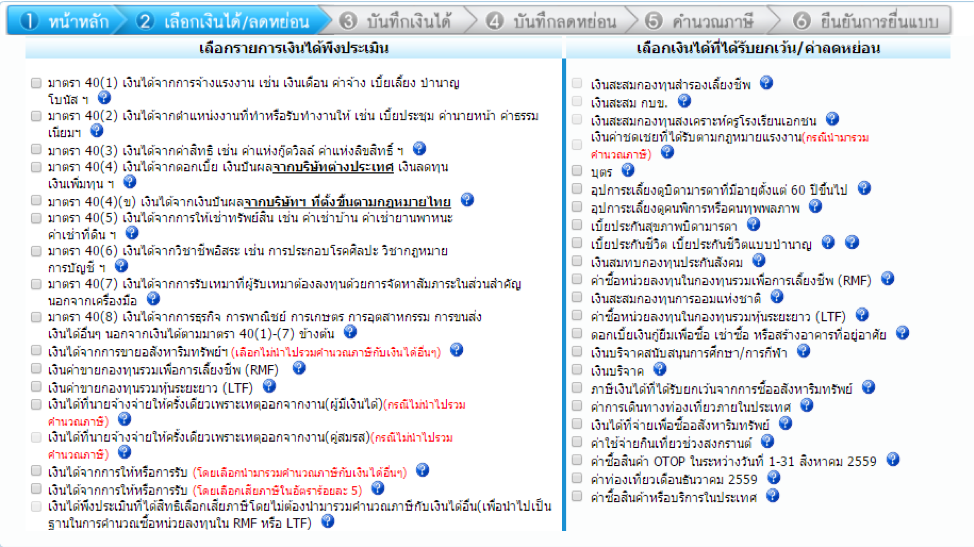Show help for เงินสะสมกองทุนสำรองเลี้ยงชีพ

(766, 83)
